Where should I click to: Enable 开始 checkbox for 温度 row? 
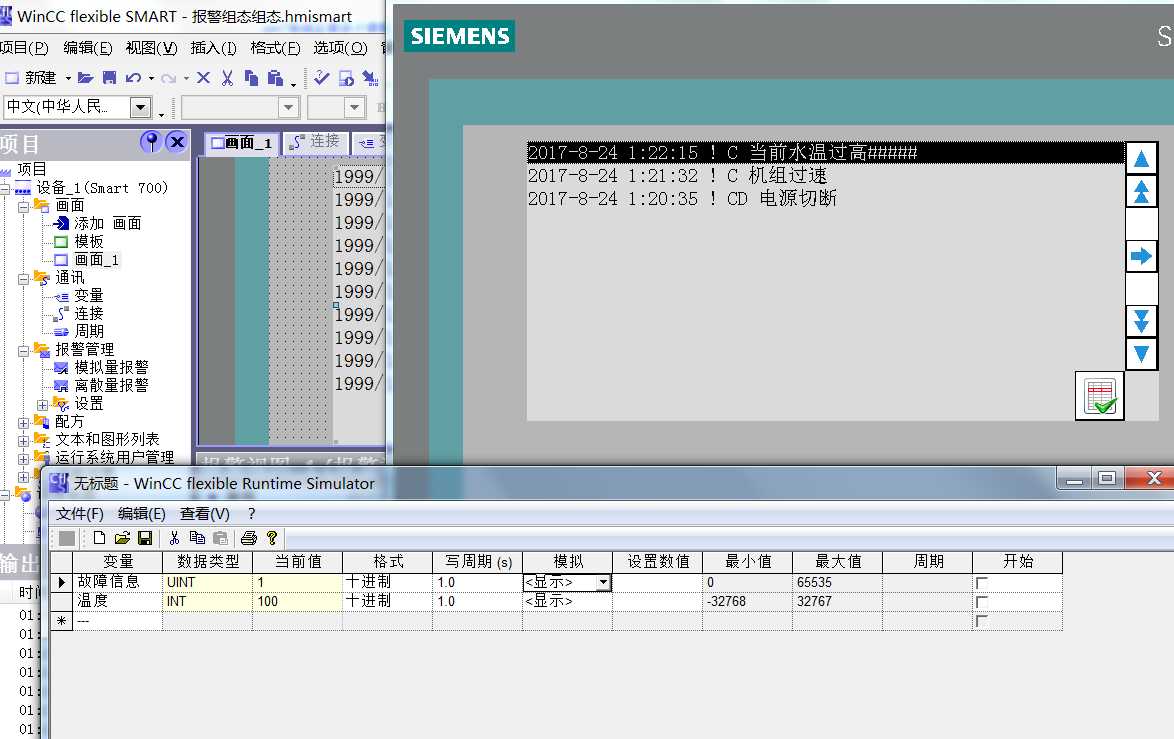[x=982, y=602]
